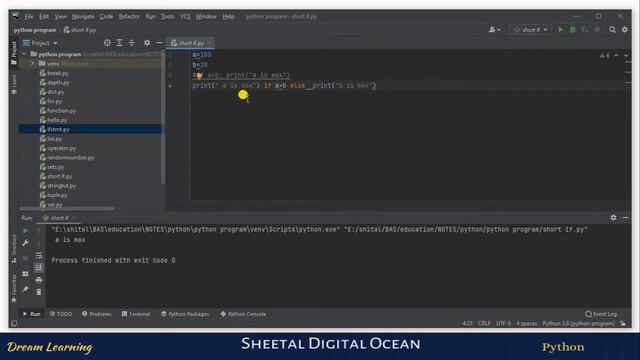Open the Python Console tool window

click(243, 314)
